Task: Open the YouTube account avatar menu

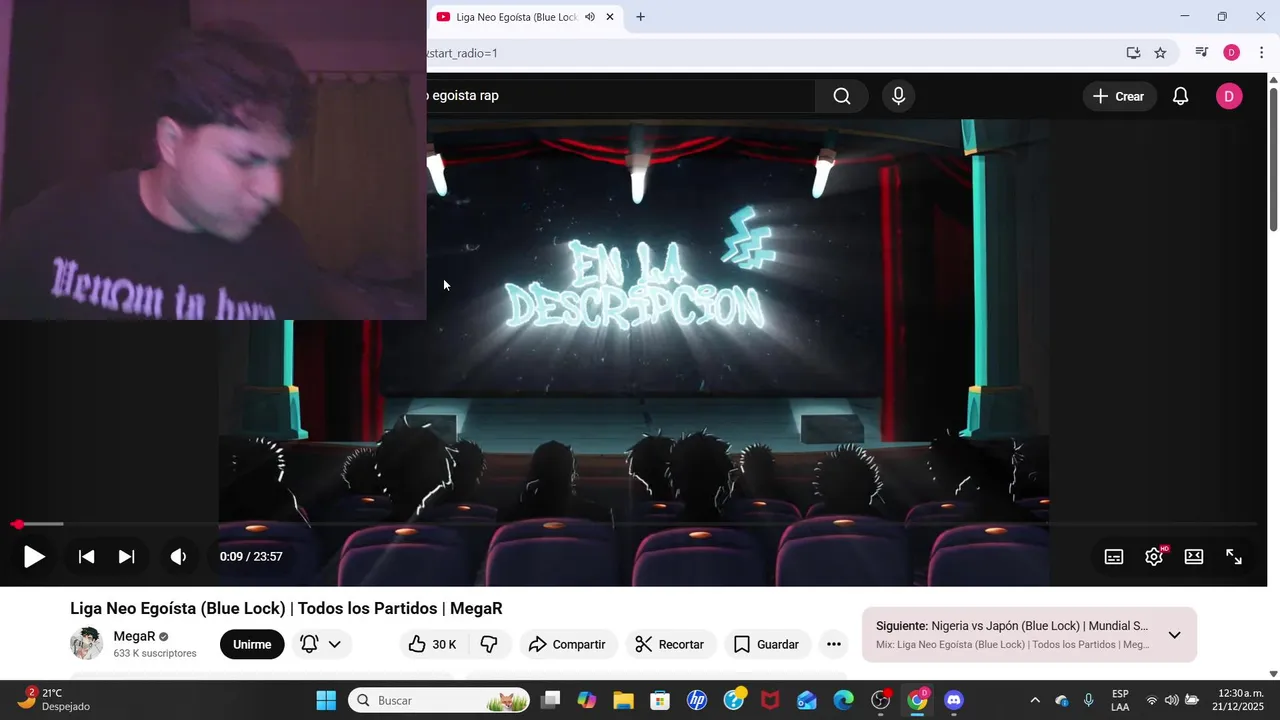Action: [x=1229, y=96]
